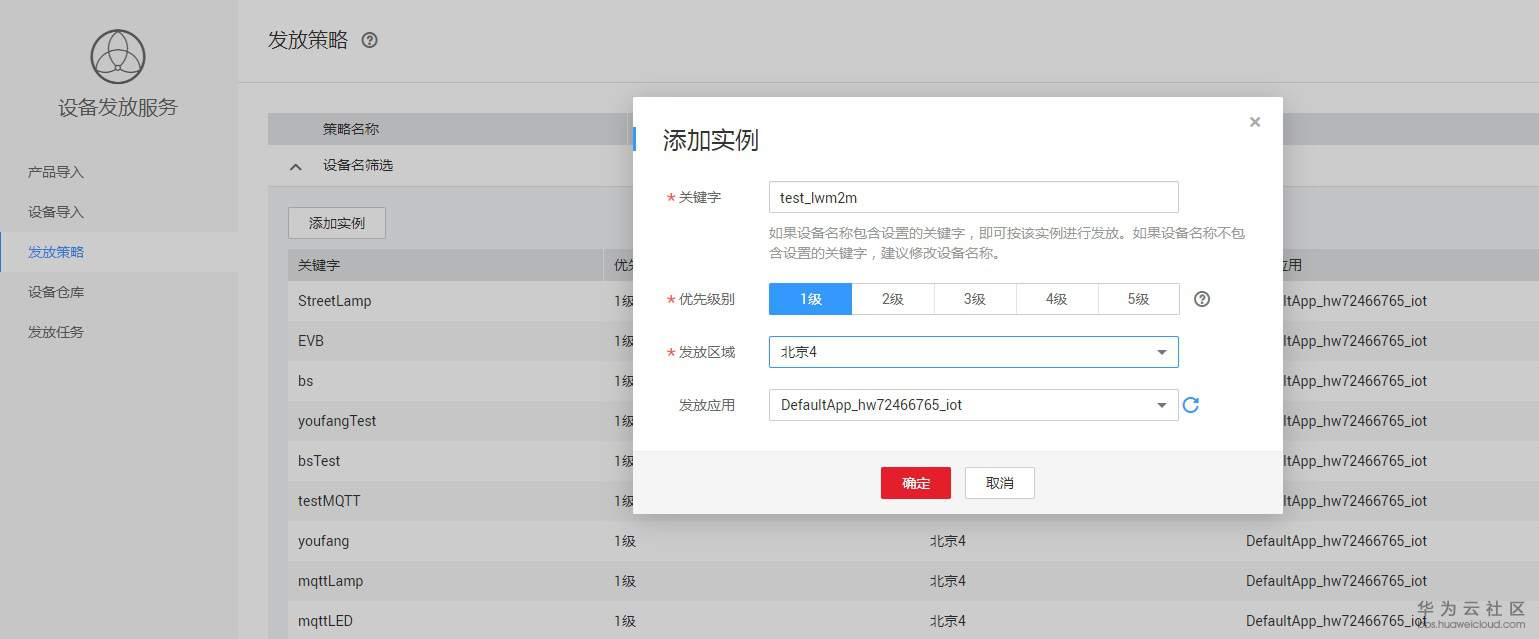Viewport: 1539px width, 639px height.
Task: Click the mqttLamp keyword row
Action: 331,581
